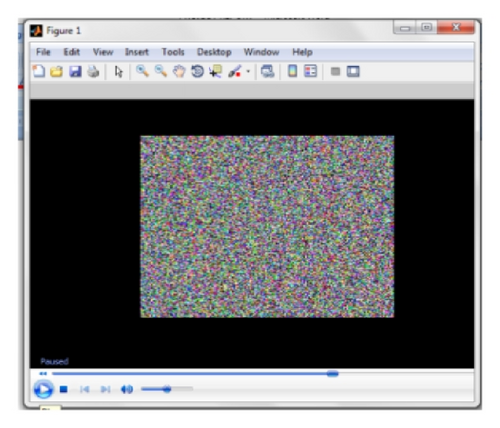Image resolution: width=500 pixels, height=428 pixels.
Task: Enable the Data Cursor tool
Action: pyautogui.click(x=216, y=71)
